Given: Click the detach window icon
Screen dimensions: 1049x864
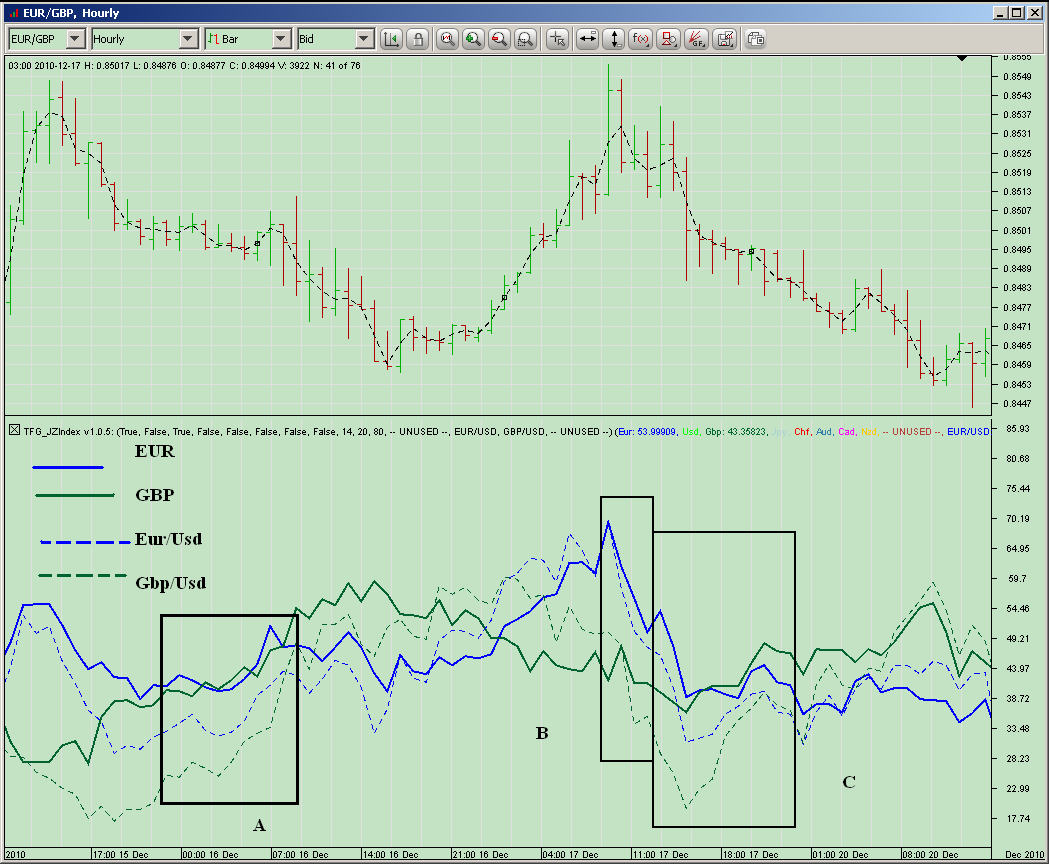Looking at the screenshot, I should tap(756, 39).
